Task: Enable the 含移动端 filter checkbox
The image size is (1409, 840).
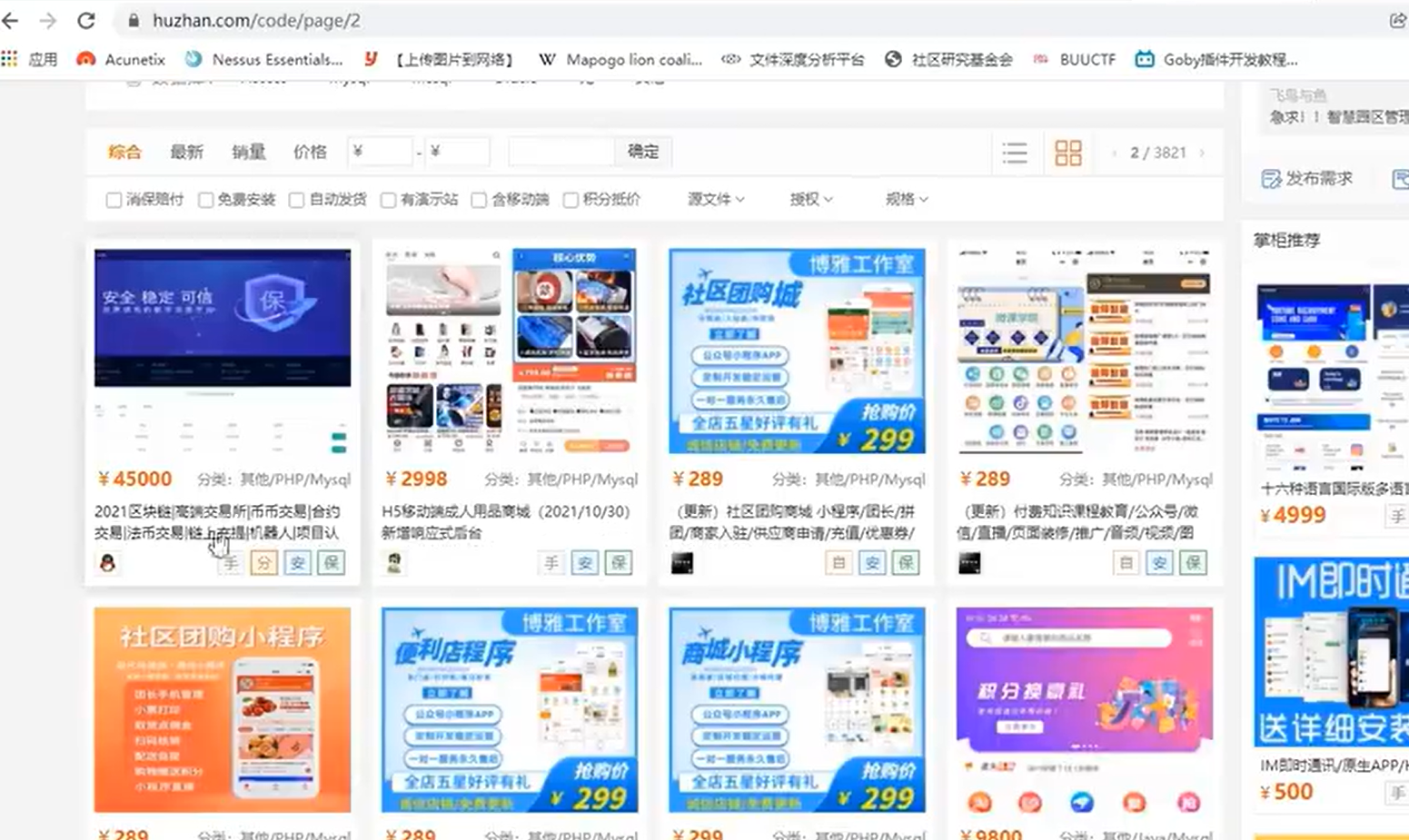Action: pos(479,200)
